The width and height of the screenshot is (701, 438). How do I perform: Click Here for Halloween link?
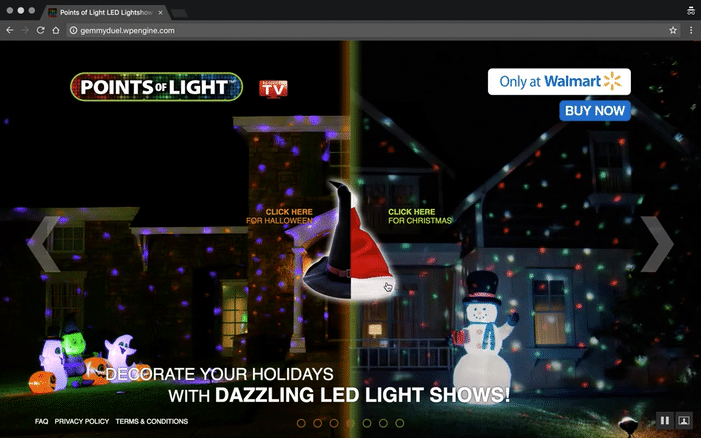coord(280,216)
